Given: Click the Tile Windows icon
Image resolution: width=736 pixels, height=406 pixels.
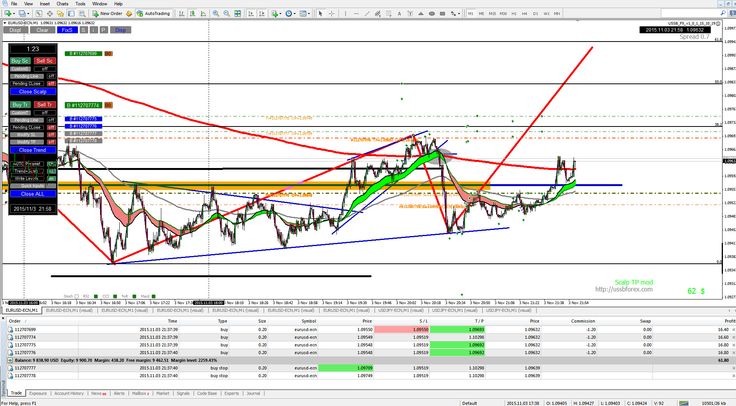Looking at the screenshot, I should coord(238,14).
